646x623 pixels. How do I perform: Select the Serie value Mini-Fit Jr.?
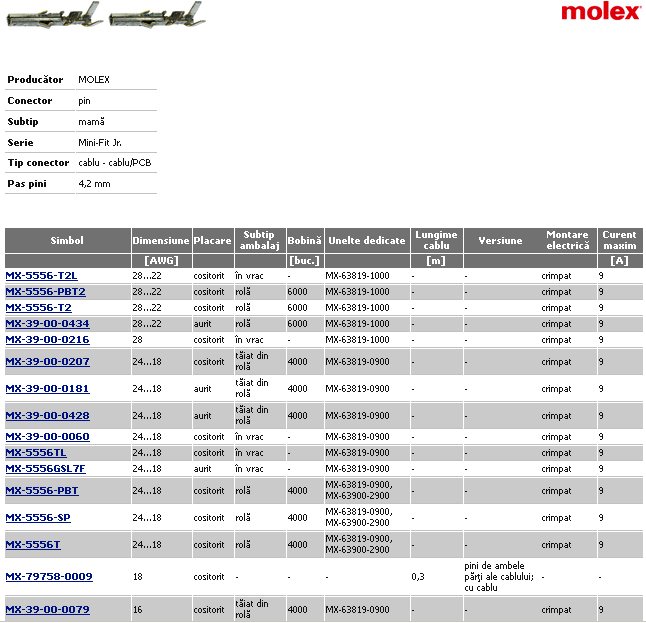point(100,143)
